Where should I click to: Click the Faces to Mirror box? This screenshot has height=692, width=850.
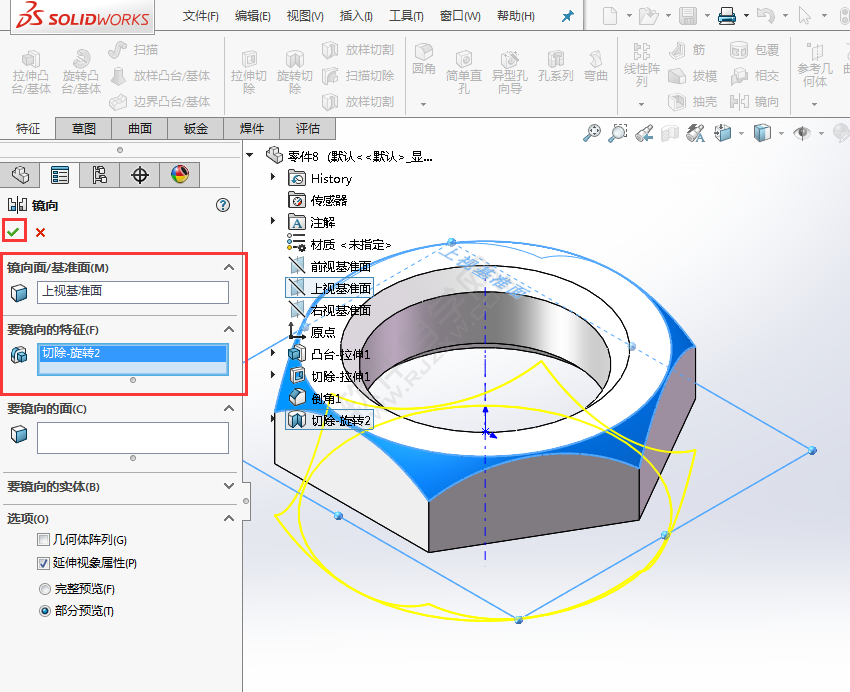[x=133, y=438]
